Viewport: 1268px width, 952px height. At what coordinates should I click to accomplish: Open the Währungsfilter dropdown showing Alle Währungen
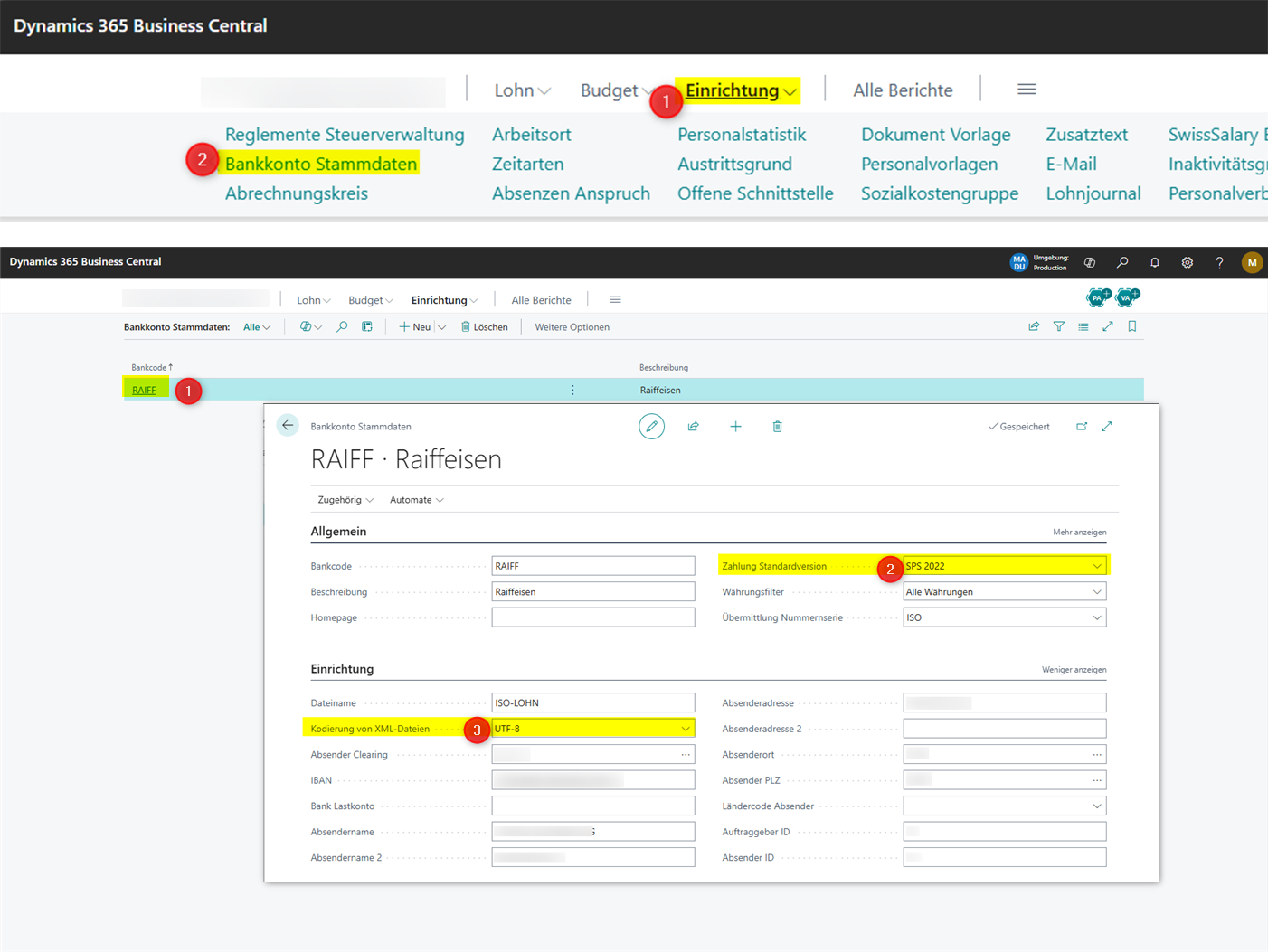click(1004, 592)
